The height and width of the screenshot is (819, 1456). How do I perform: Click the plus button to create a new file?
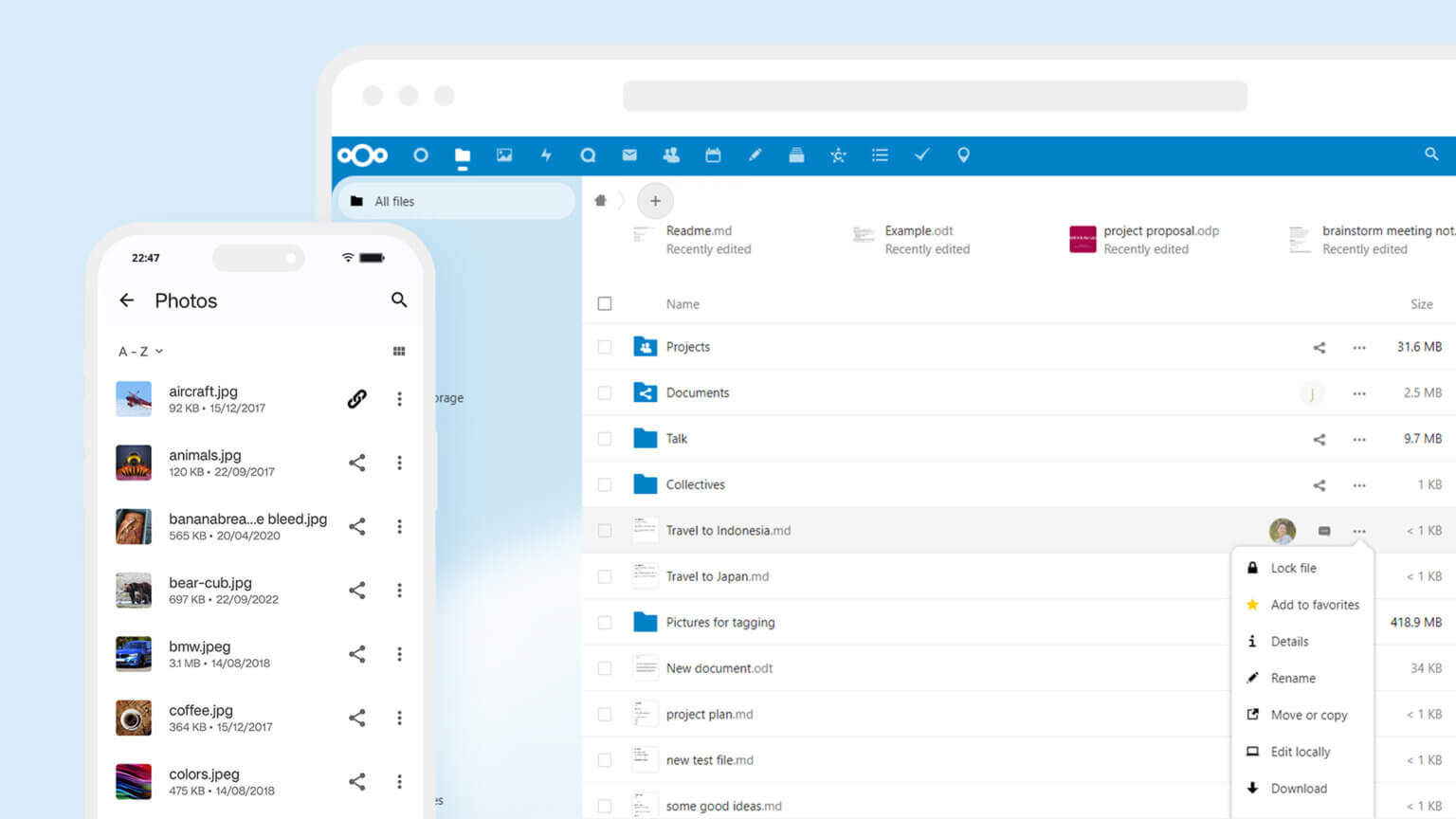tap(655, 201)
